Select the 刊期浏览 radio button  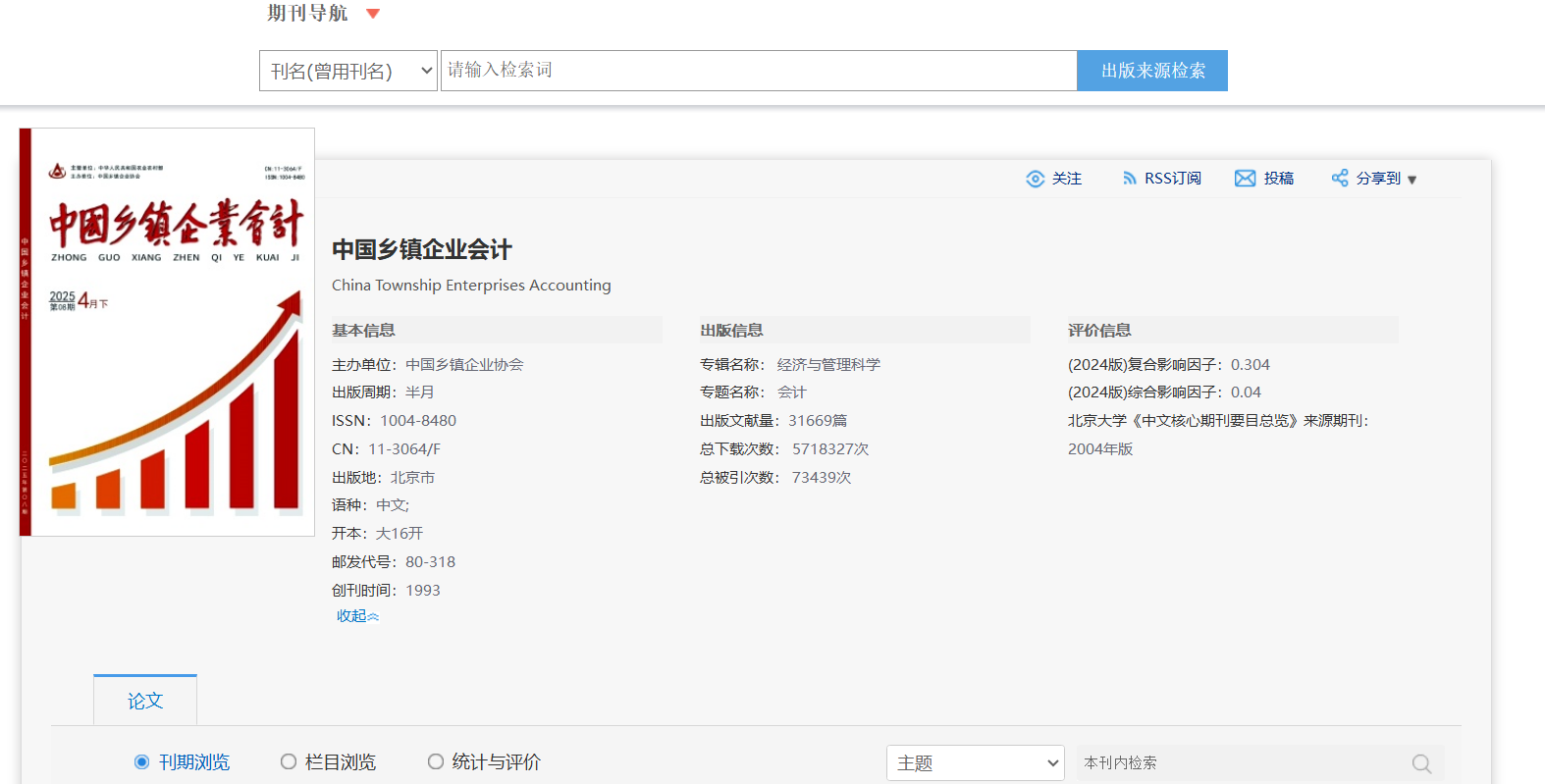click(x=142, y=762)
